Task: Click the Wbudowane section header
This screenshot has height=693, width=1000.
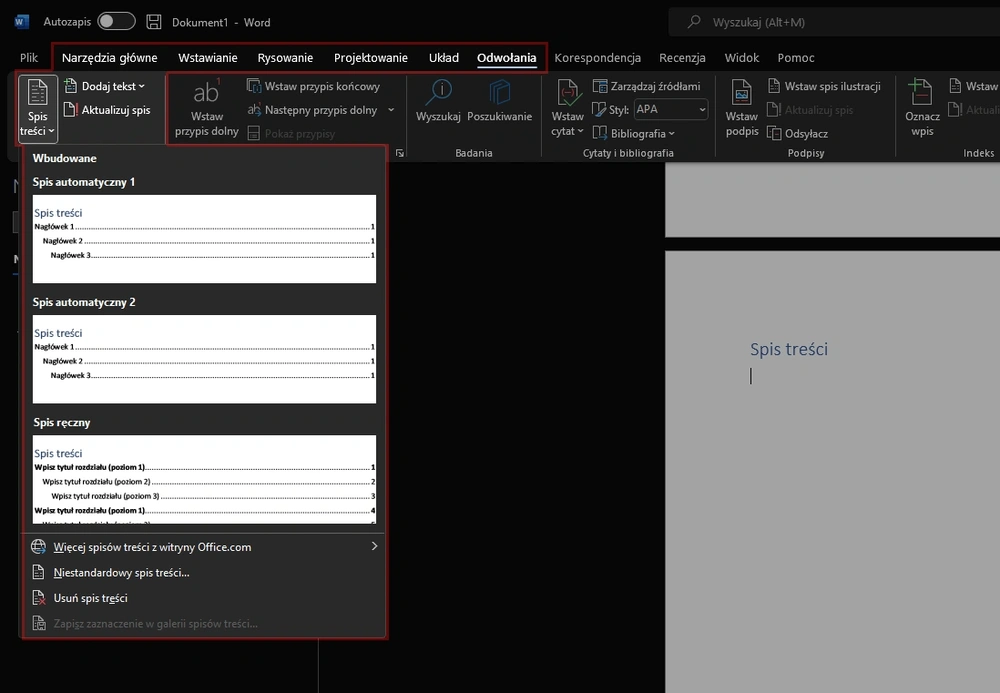Action: click(64, 158)
